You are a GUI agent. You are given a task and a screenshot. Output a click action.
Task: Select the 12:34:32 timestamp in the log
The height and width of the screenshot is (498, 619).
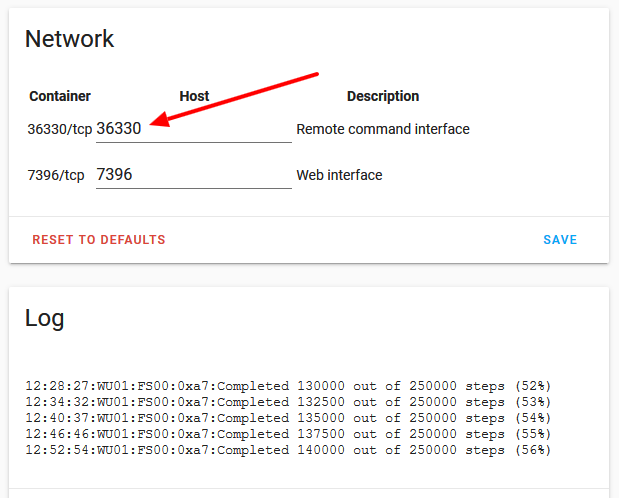tap(54, 402)
